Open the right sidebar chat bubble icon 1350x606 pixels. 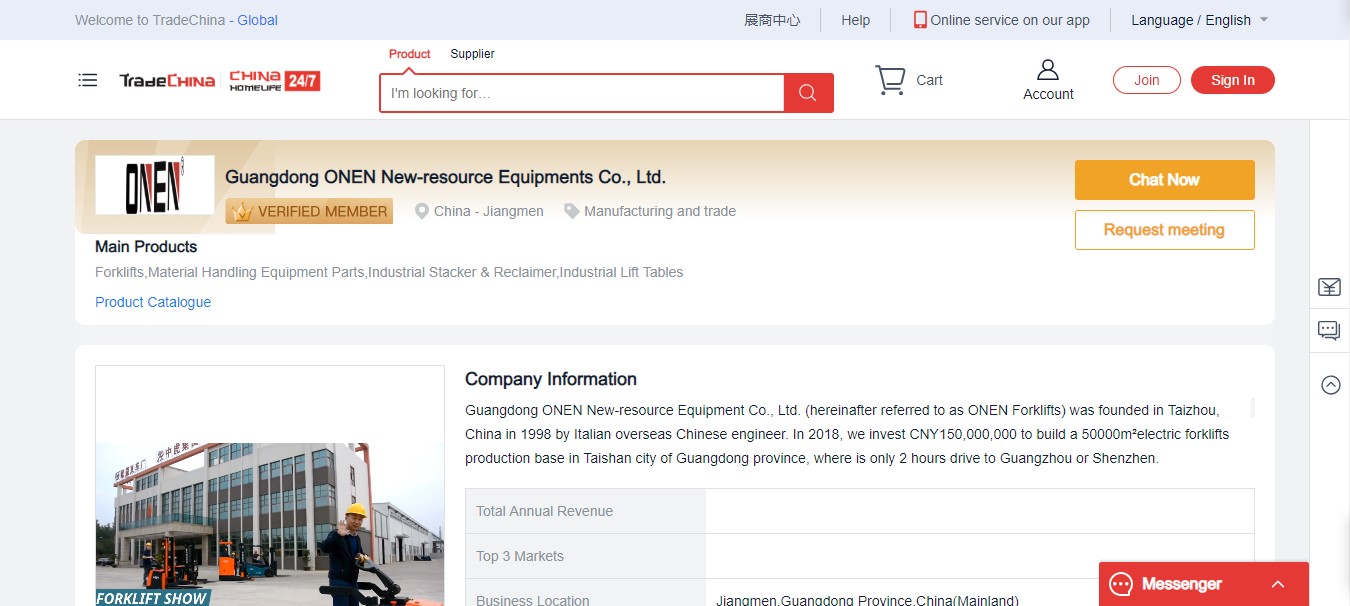click(x=1329, y=330)
